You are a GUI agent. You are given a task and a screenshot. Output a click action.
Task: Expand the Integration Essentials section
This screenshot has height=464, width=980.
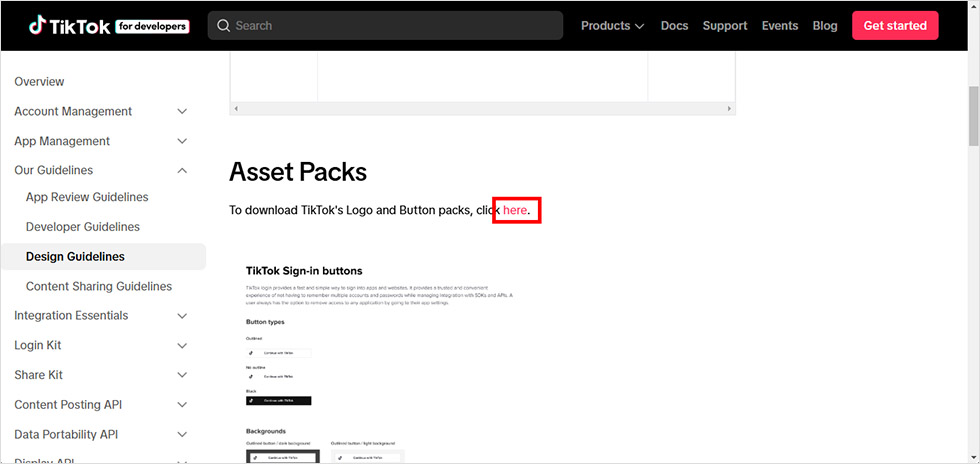point(182,316)
